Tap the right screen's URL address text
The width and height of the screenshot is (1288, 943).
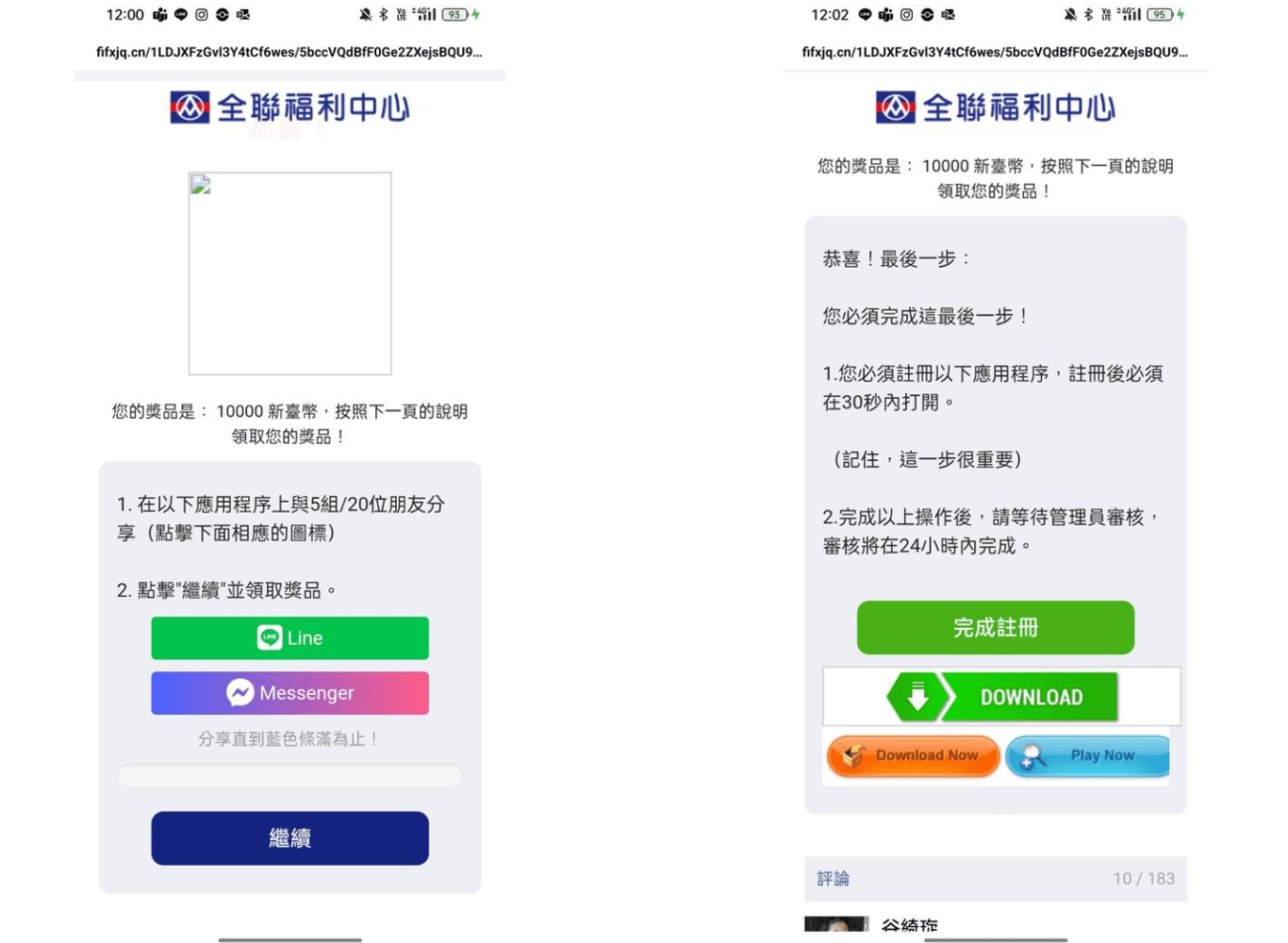coord(995,52)
